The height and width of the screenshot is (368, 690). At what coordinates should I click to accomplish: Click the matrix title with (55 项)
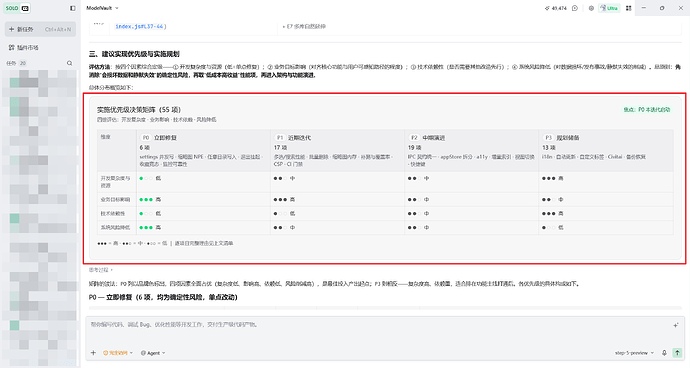point(139,110)
